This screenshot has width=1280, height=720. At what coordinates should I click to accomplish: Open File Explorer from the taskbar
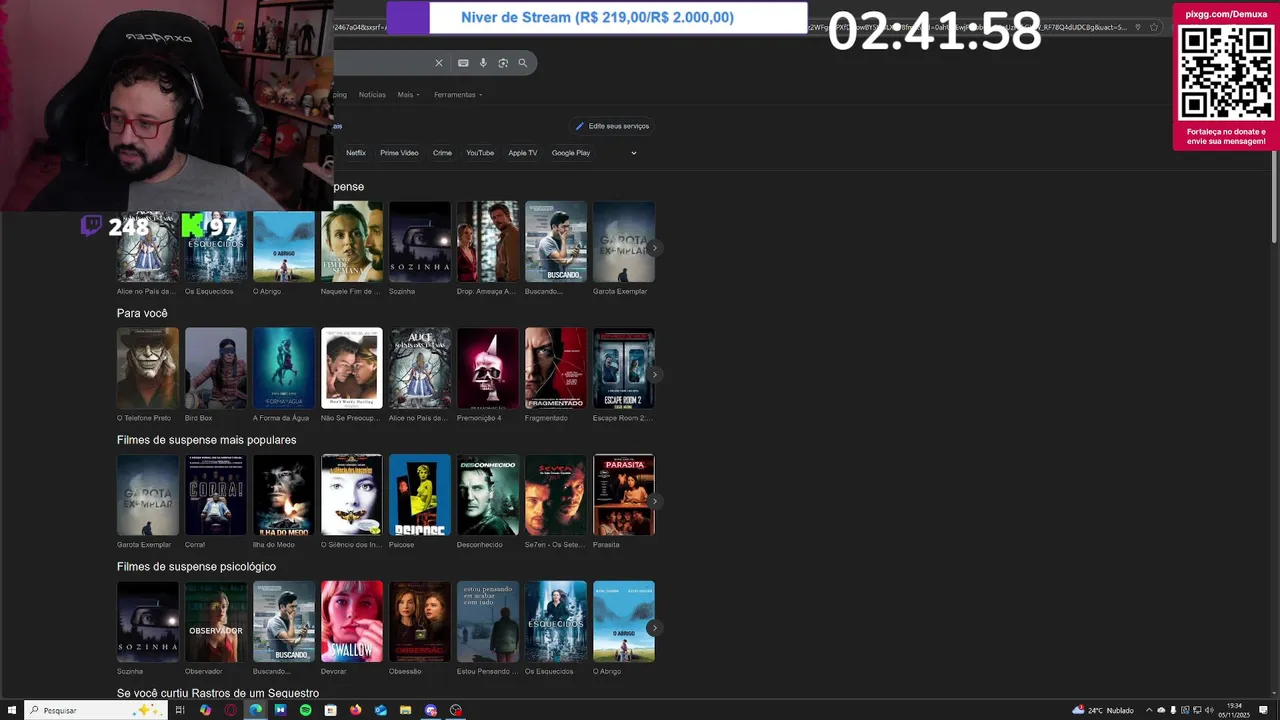[406, 710]
